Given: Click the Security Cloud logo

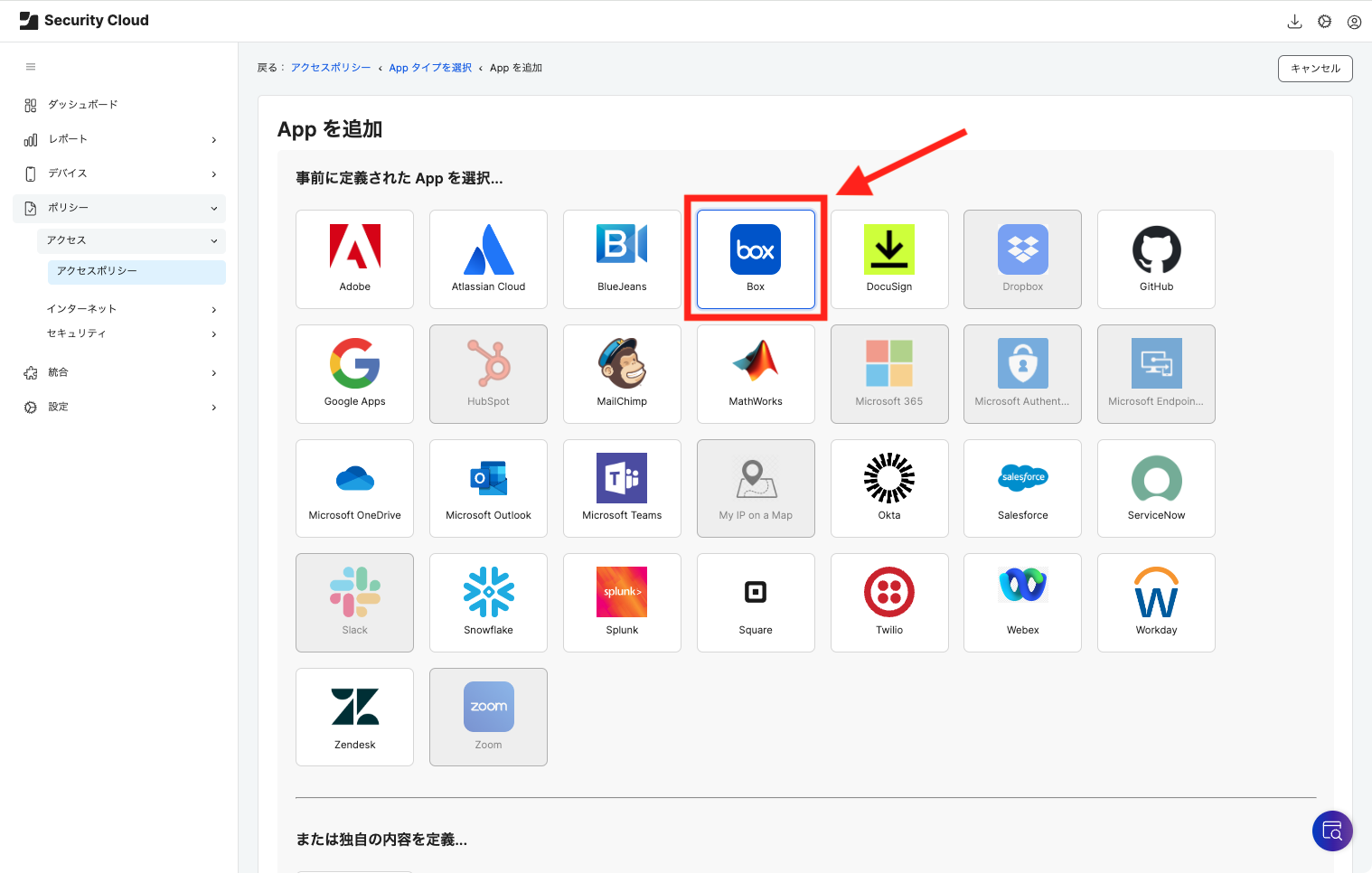Looking at the screenshot, I should tap(84, 21).
